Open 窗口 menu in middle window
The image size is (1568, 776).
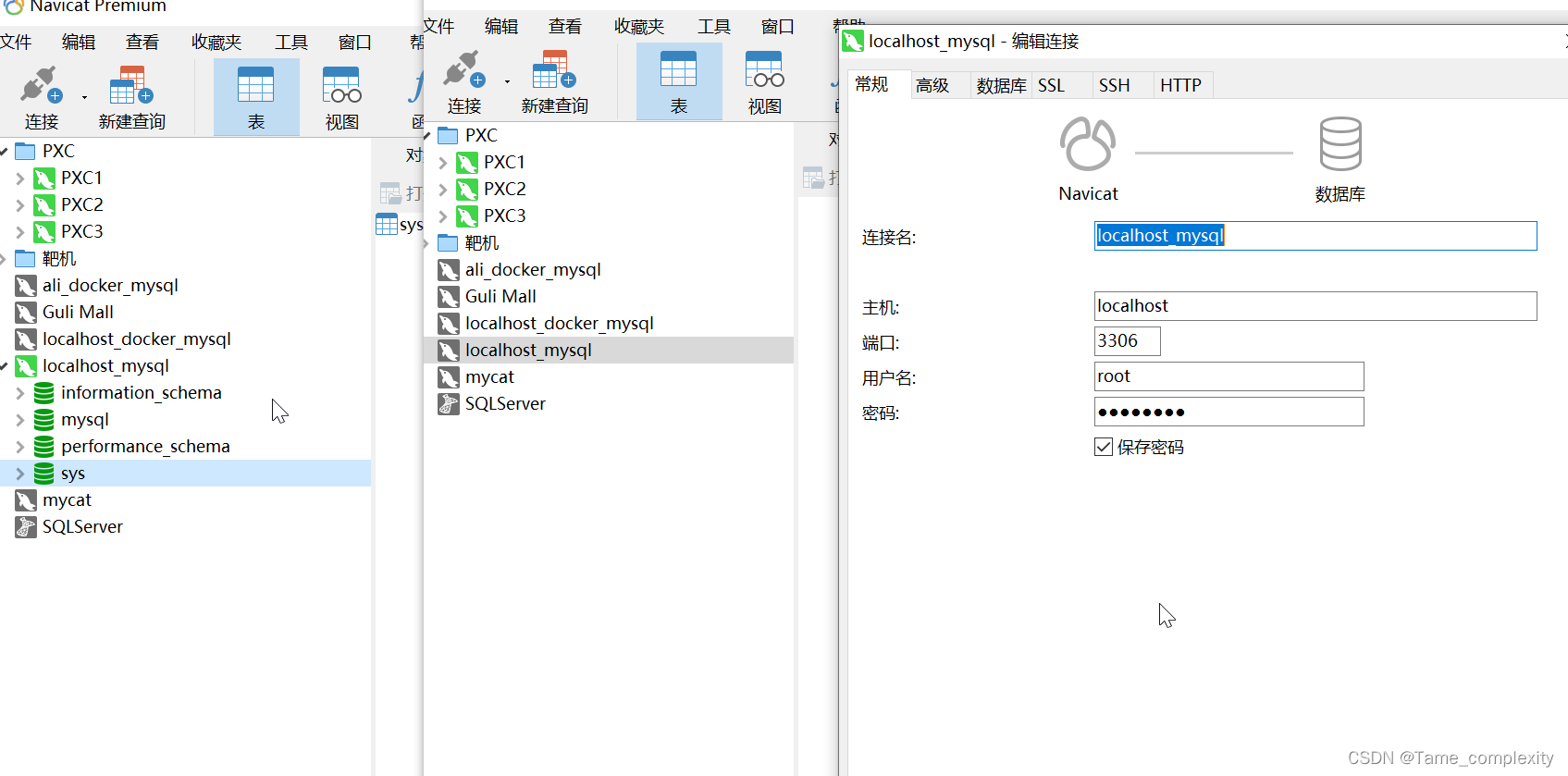coord(777,27)
